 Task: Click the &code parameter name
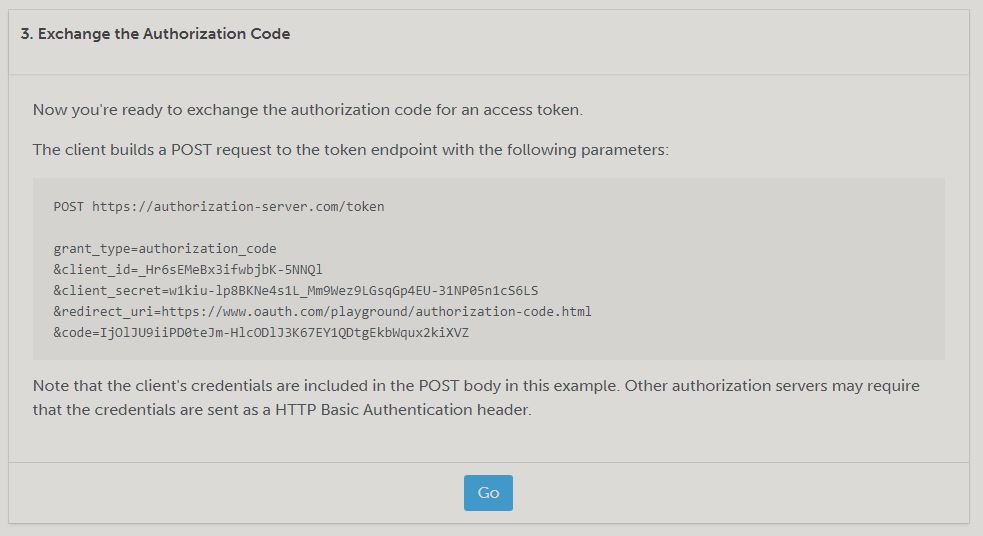(73, 333)
